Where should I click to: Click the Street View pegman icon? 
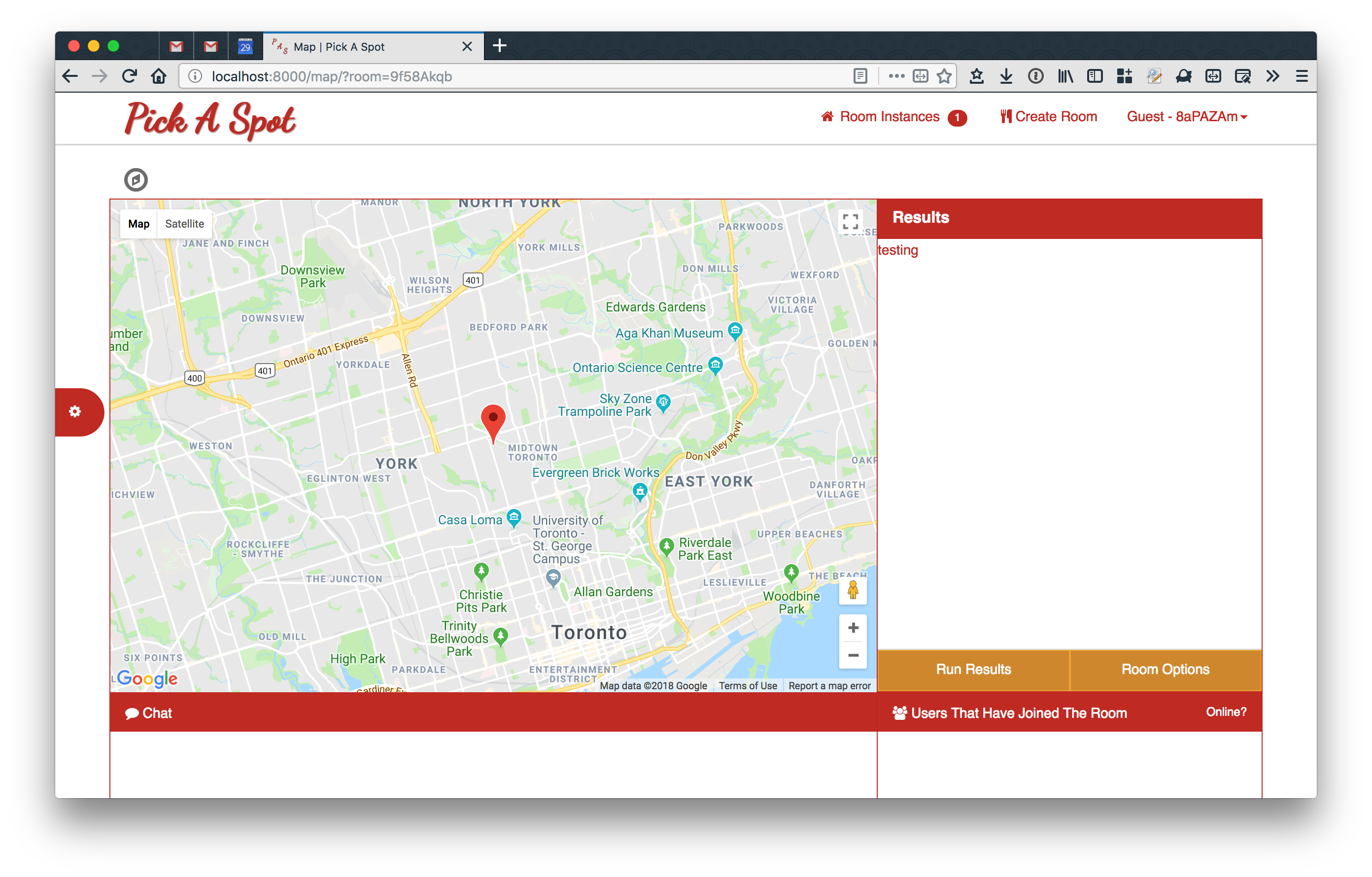click(853, 590)
